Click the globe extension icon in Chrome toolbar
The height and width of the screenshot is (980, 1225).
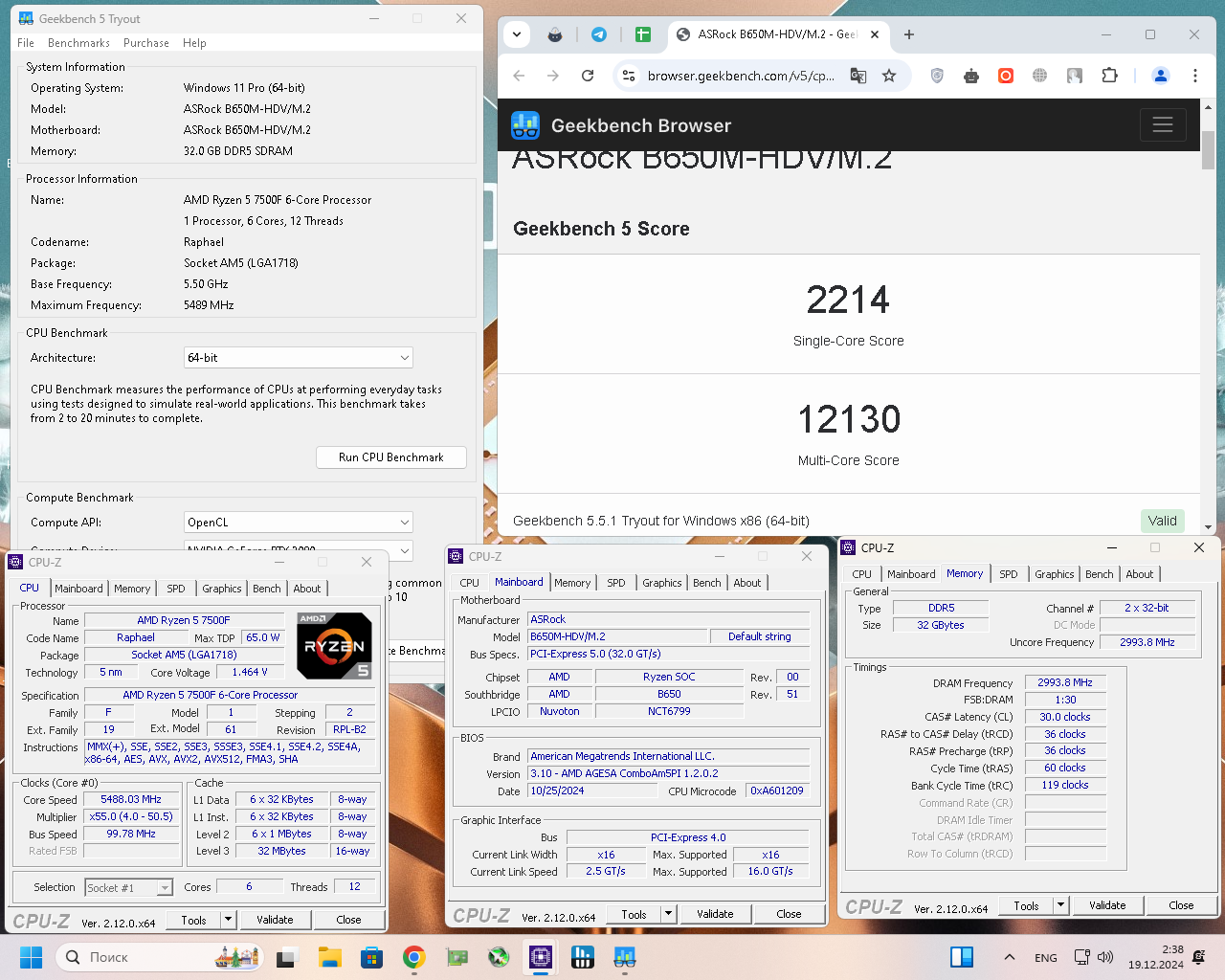pos(1040,76)
